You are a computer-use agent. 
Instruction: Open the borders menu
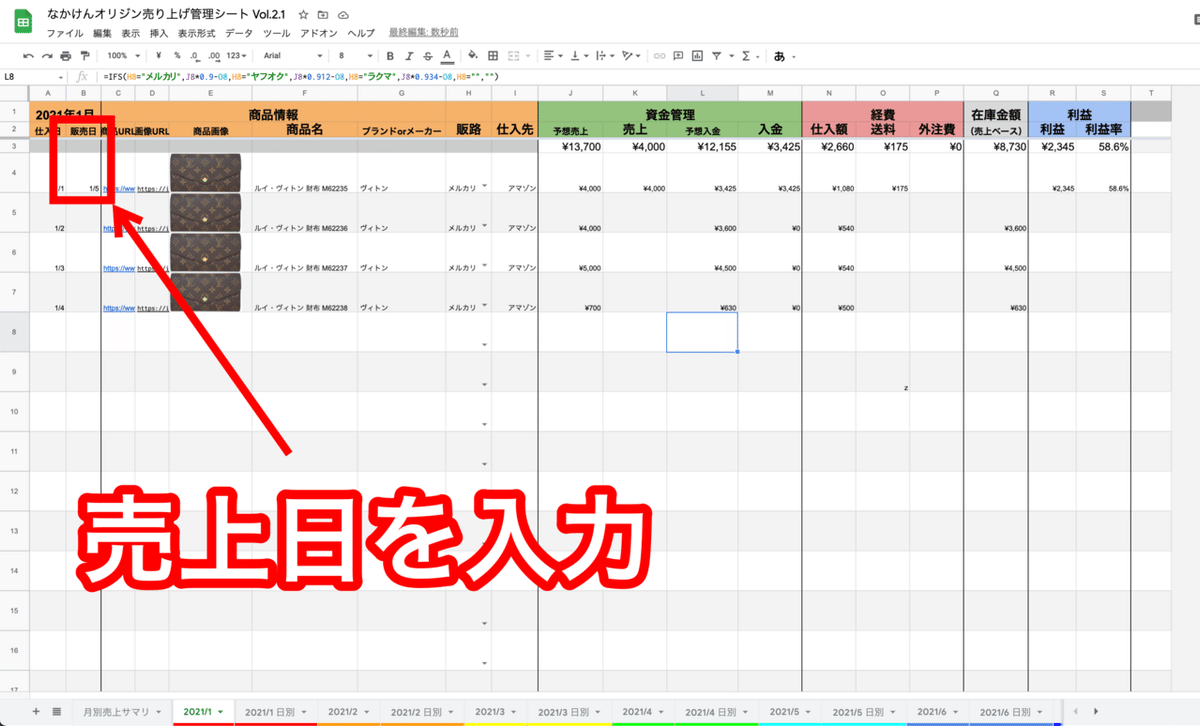[x=492, y=56]
